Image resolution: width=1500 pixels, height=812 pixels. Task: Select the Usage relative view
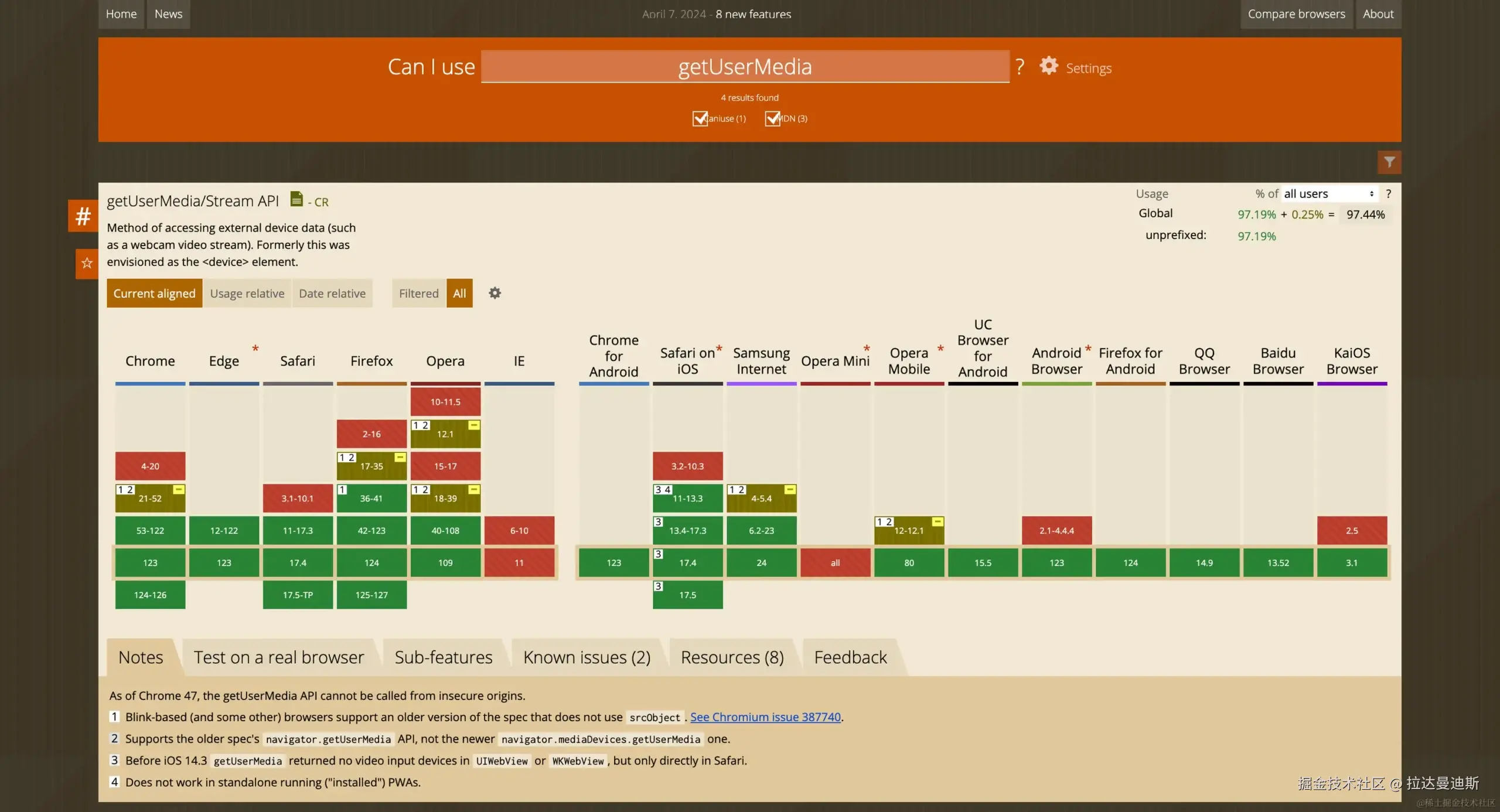coord(247,293)
